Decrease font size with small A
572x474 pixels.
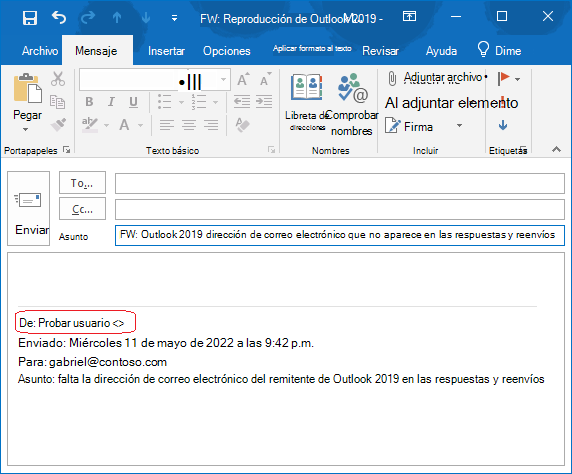265,79
